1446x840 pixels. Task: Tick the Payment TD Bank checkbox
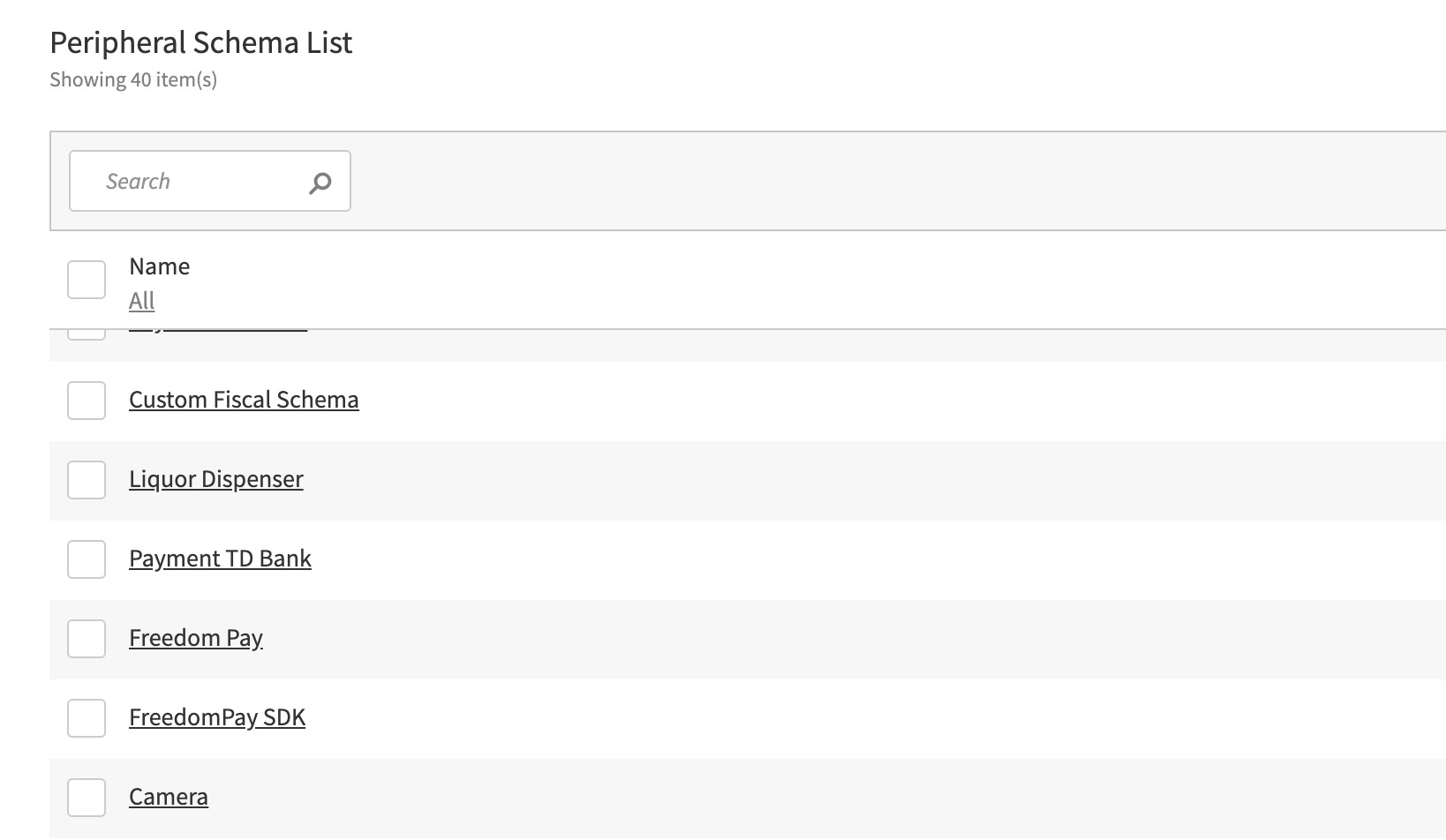pyautogui.click(x=87, y=559)
